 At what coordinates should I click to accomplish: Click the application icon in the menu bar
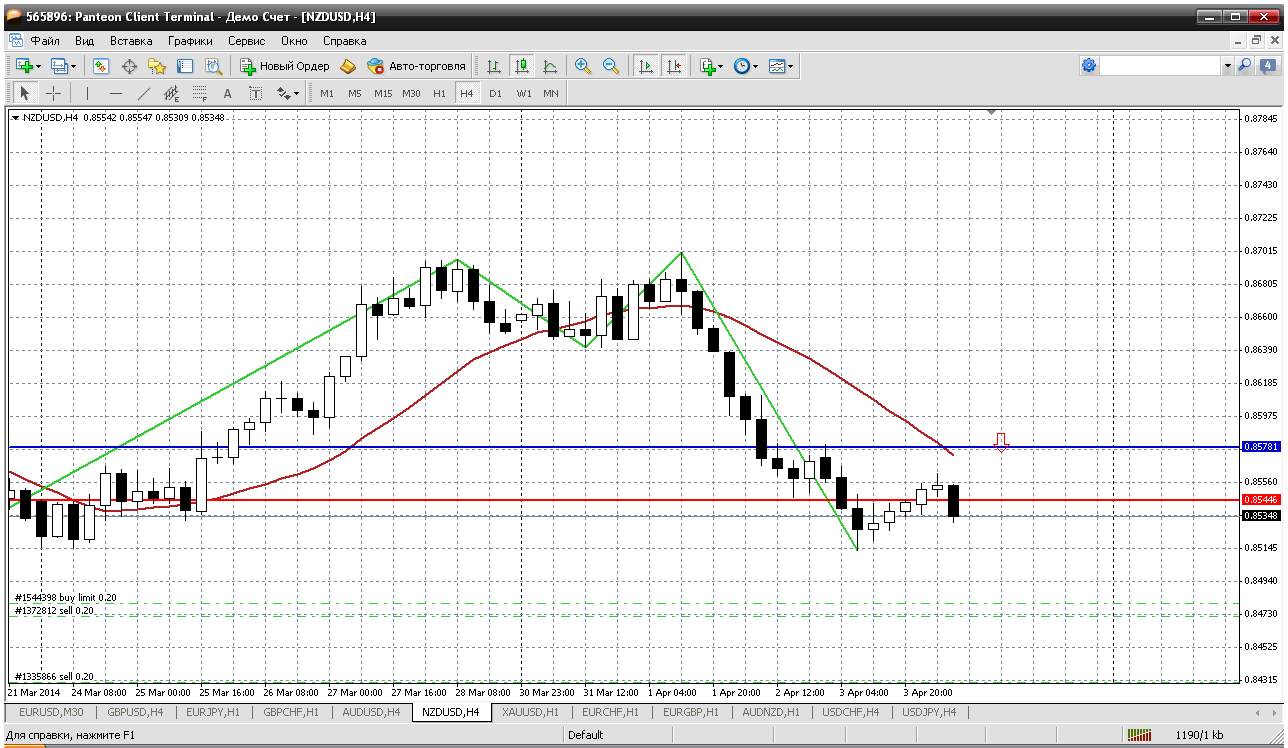click(x=15, y=41)
